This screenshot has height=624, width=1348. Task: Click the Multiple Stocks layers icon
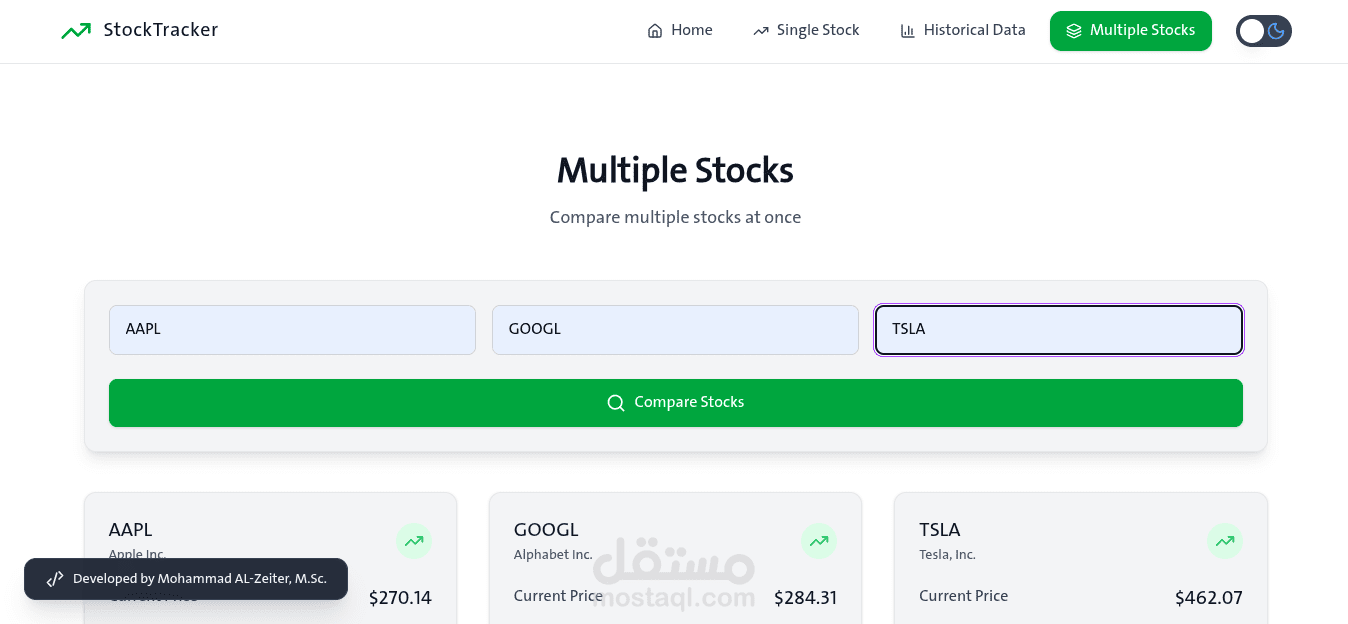[x=1074, y=31]
